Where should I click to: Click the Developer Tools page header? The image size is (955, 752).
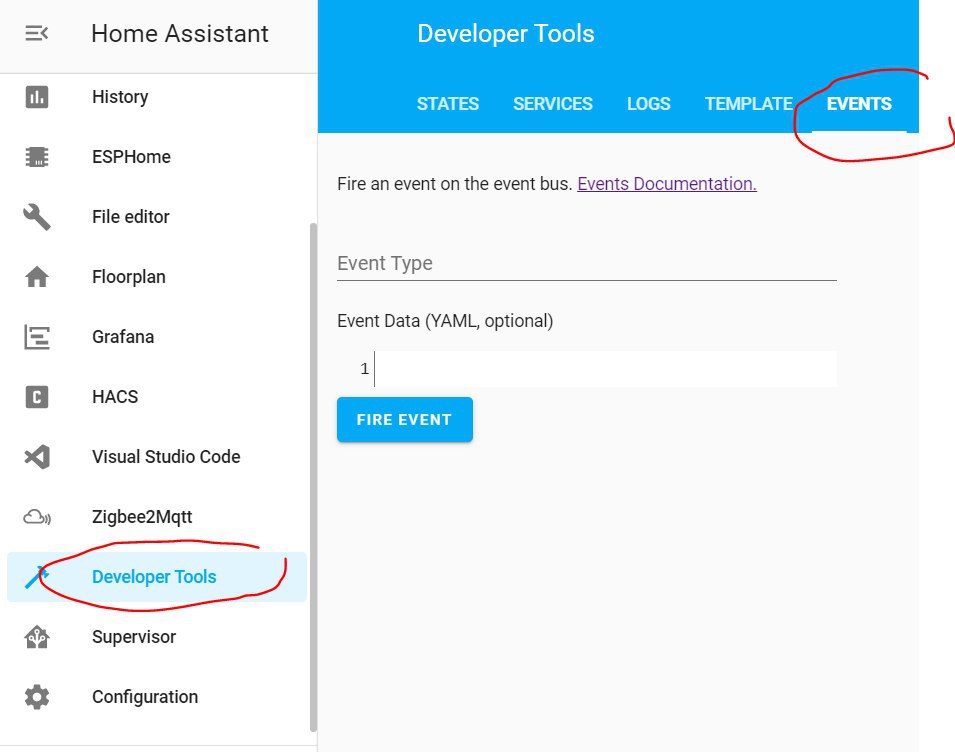[x=506, y=33]
